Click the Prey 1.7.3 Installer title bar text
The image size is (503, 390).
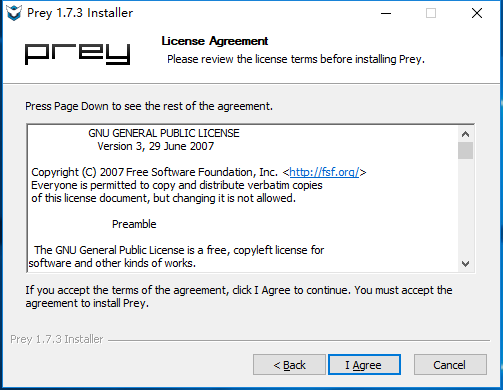[80, 13]
